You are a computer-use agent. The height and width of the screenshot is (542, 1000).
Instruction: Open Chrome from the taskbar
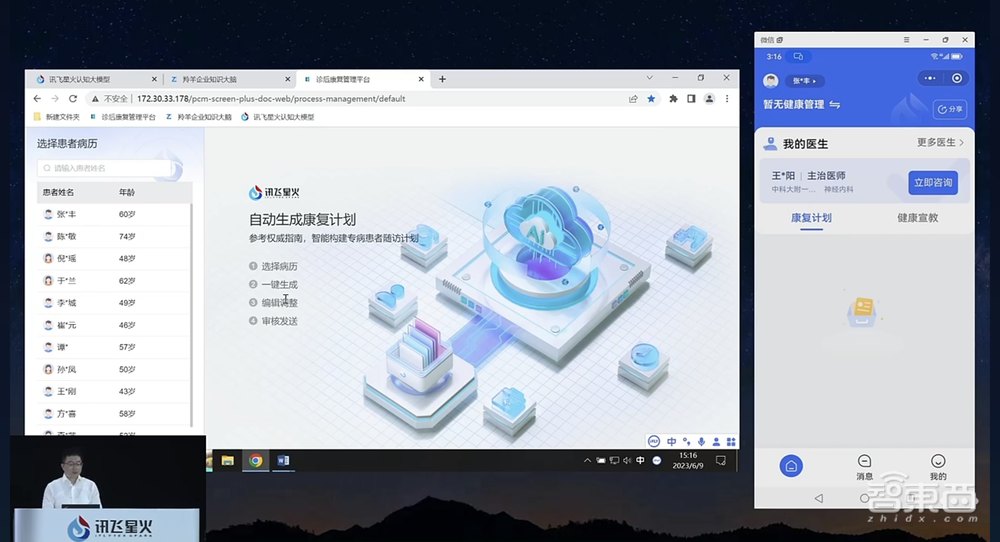click(256, 460)
